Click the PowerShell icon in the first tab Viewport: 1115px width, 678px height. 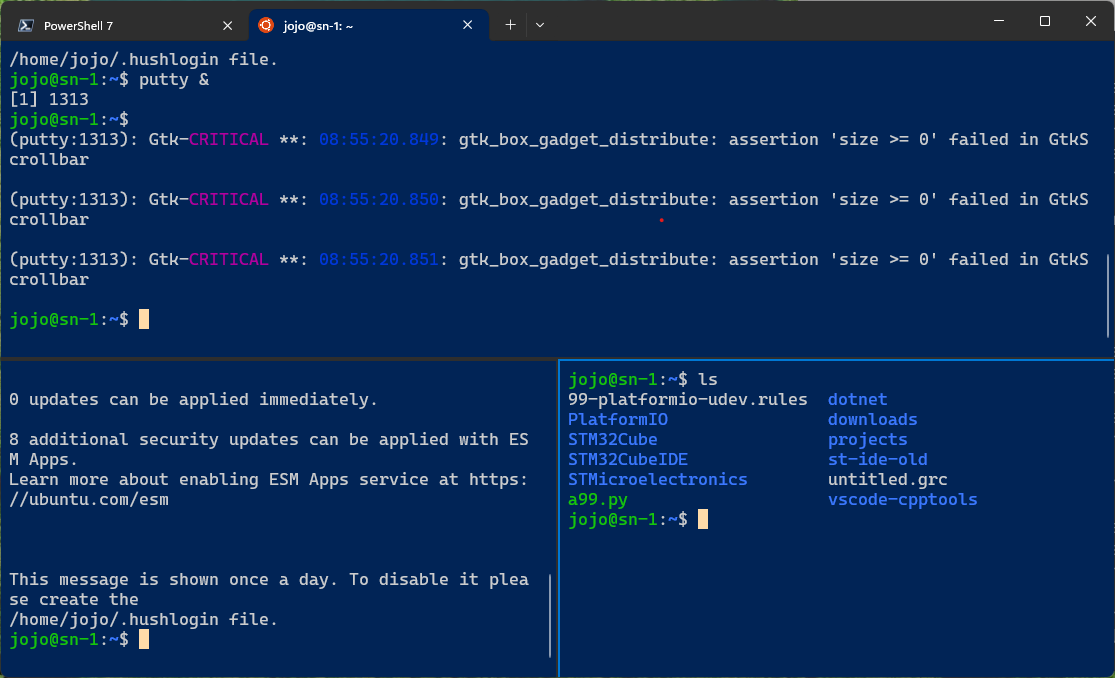(26, 25)
